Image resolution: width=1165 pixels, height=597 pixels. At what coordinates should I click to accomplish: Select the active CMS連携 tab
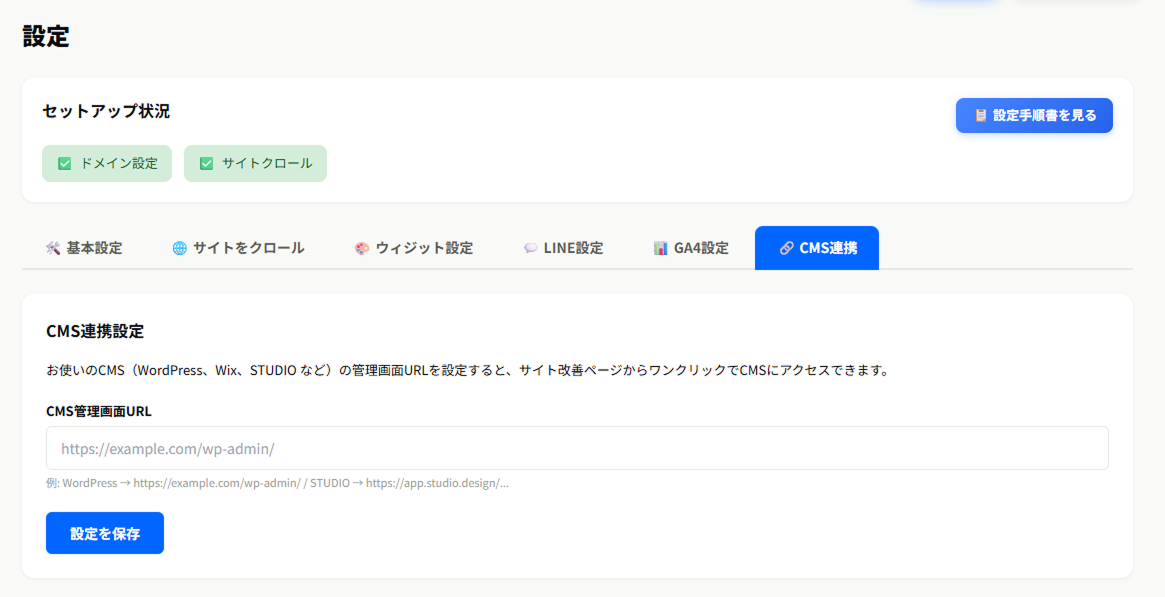pos(817,248)
